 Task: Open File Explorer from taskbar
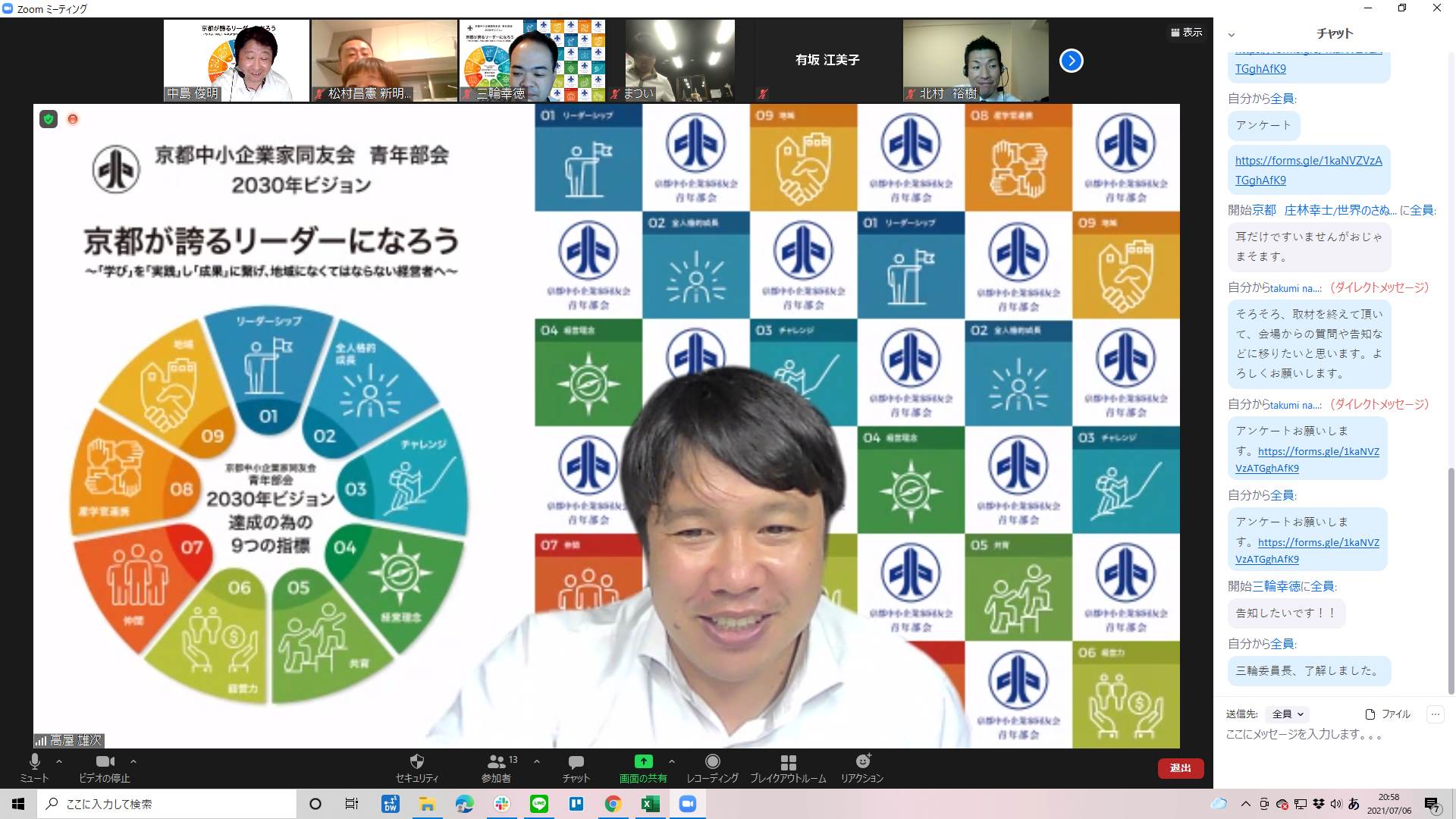pyautogui.click(x=427, y=804)
